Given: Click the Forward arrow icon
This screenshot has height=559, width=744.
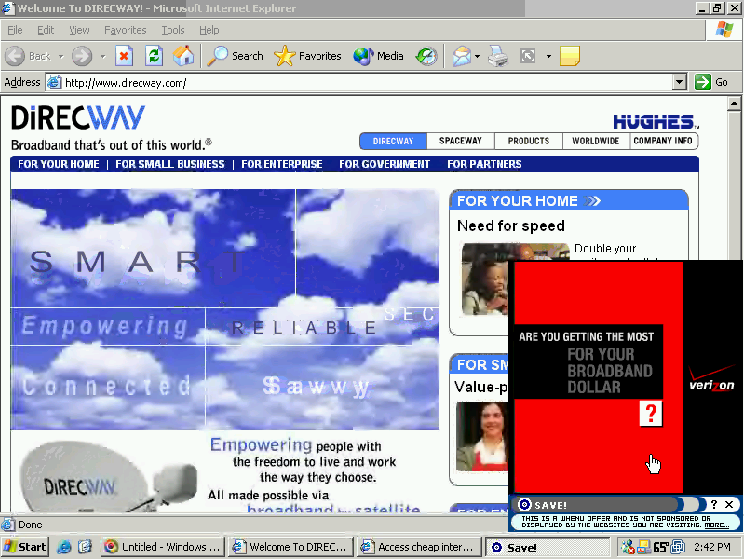Looking at the screenshot, I should click(x=82, y=56).
